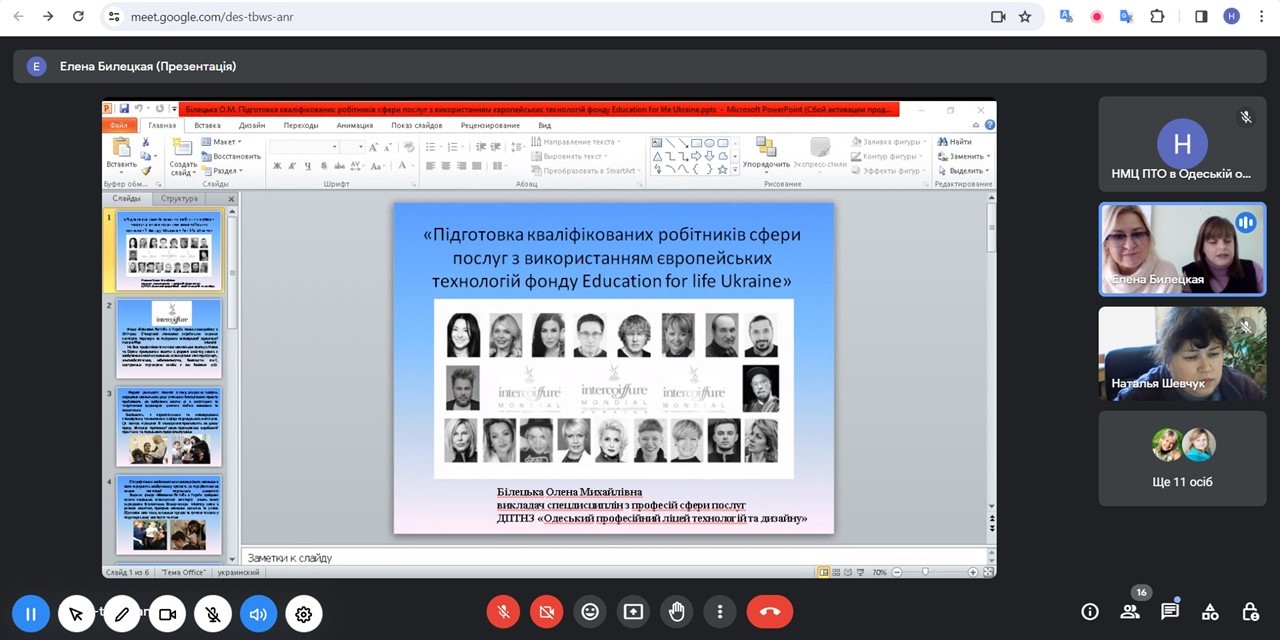The height and width of the screenshot is (640, 1280).
Task: Open the host controls lock icon
Action: (1250, 612)
